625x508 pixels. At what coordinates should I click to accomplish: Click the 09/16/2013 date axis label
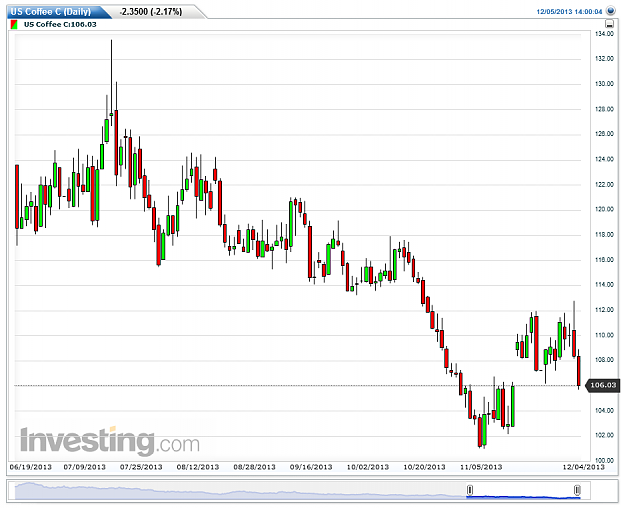coord(311,467)
